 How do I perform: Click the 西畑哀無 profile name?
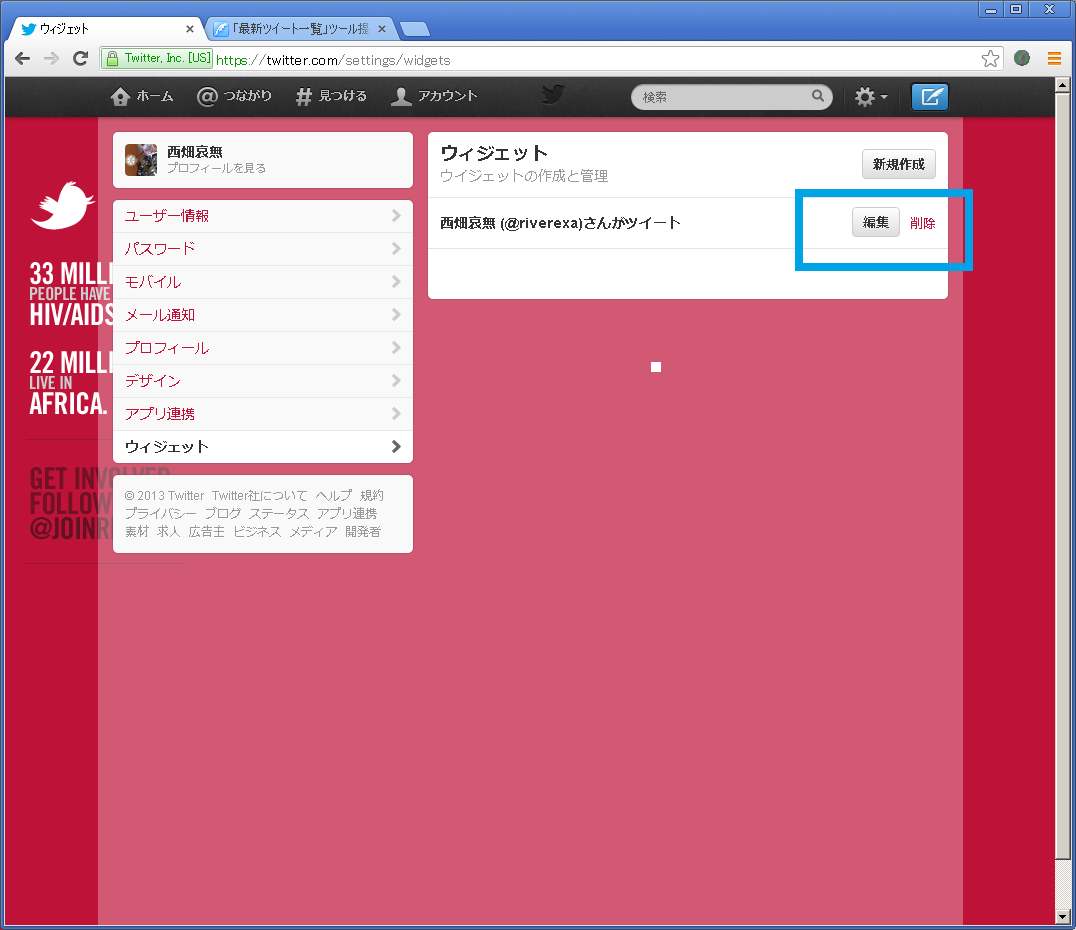(195, 152)
